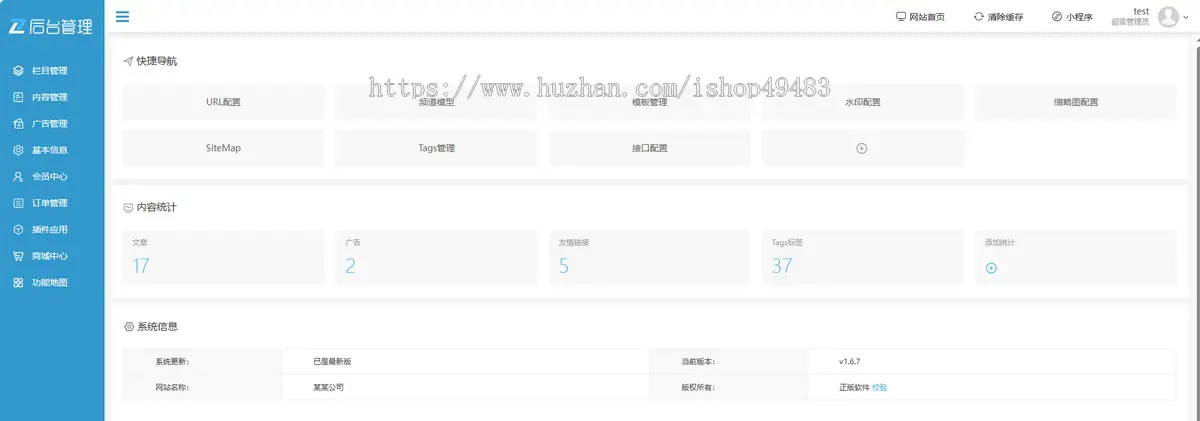Image resolution: width=1200 pixels, height=421 pixels.
Task: Click the refresh icon beside 清除缓存
Action: [979, 17]
